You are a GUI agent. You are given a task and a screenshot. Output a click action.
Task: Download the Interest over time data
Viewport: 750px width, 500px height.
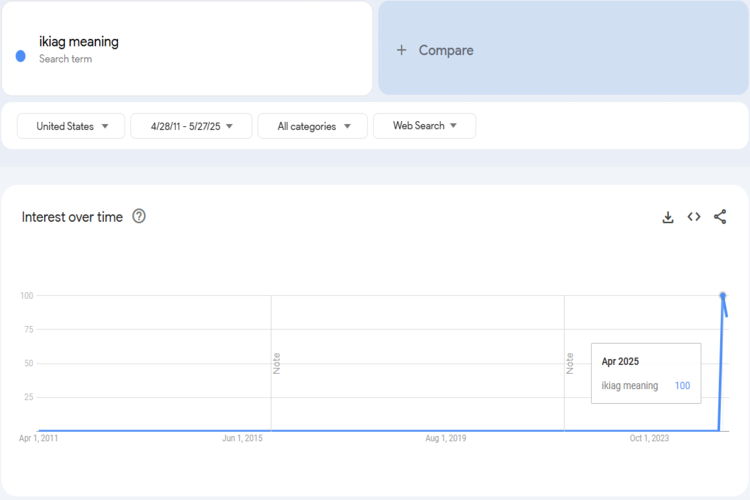pos(668,217)
